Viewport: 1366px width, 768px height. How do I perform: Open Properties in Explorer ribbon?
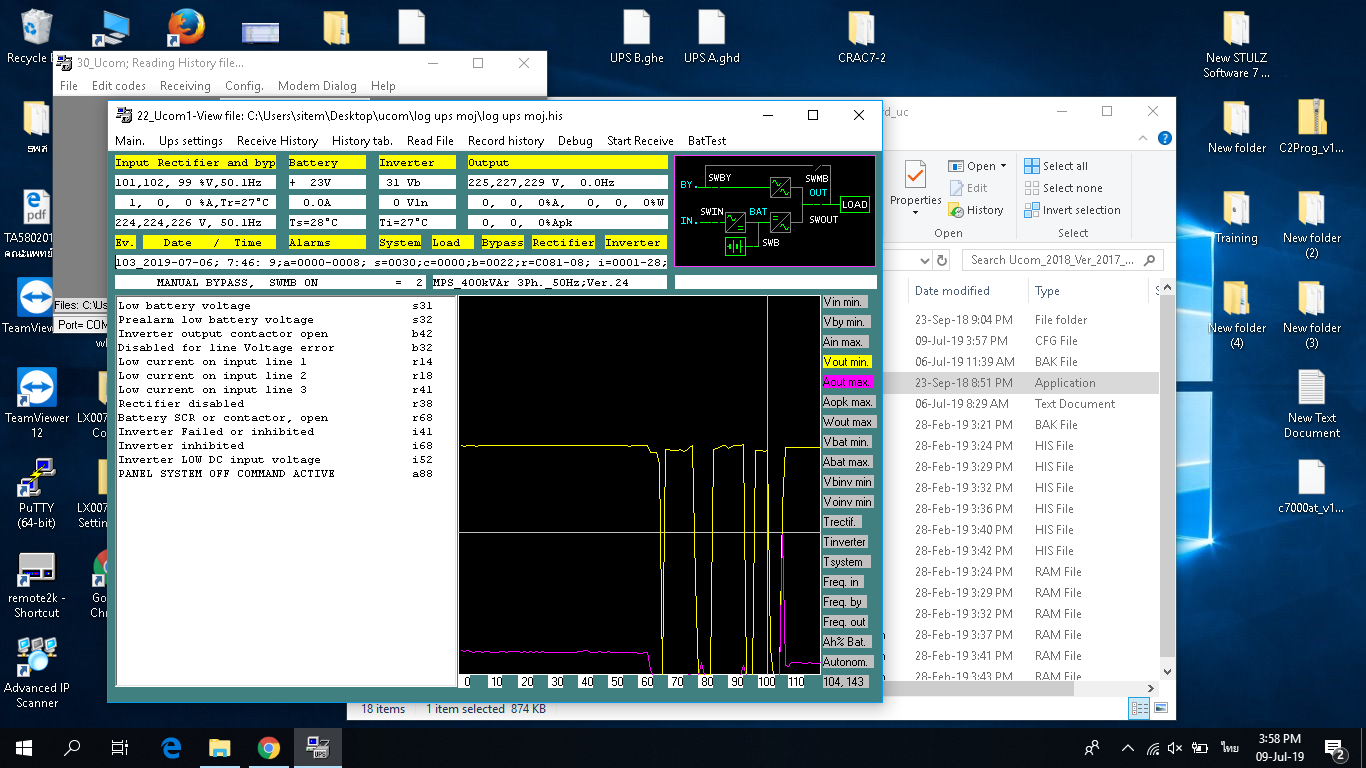coord(916,187)
